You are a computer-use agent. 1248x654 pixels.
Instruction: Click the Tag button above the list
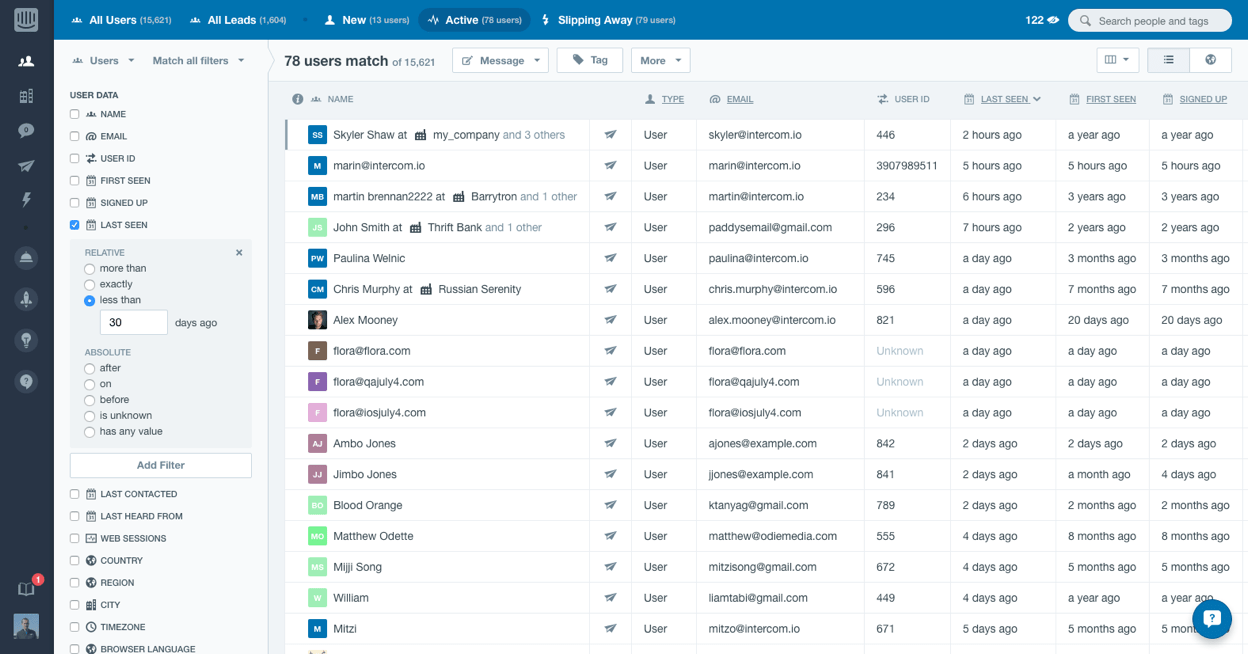[591, 59]
